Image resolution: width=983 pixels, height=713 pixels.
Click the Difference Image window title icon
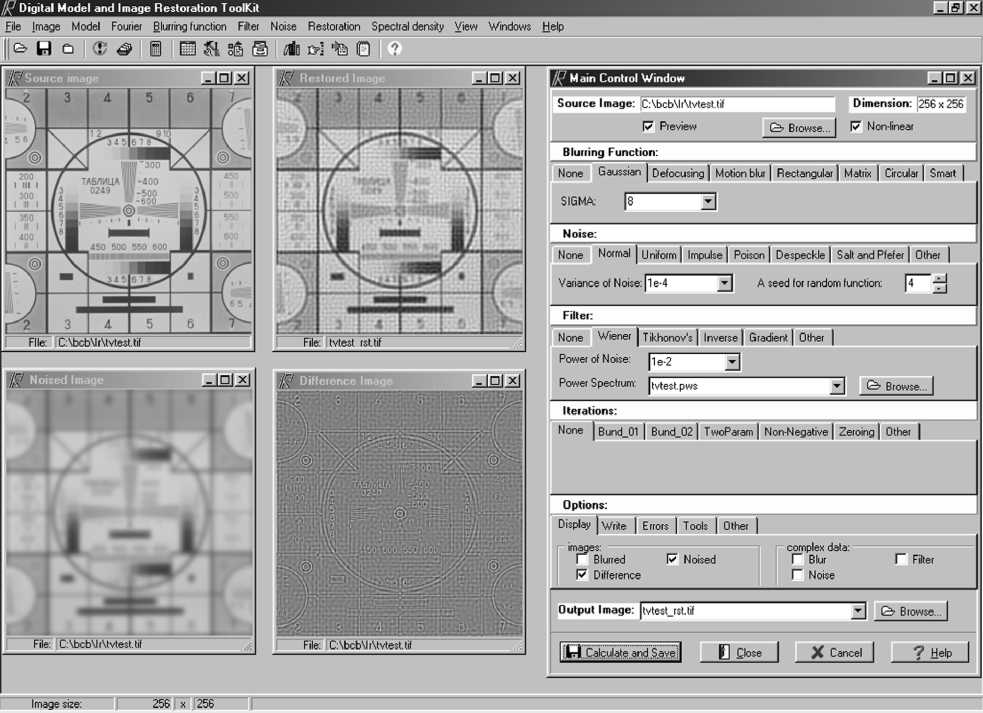pos(287,380)
